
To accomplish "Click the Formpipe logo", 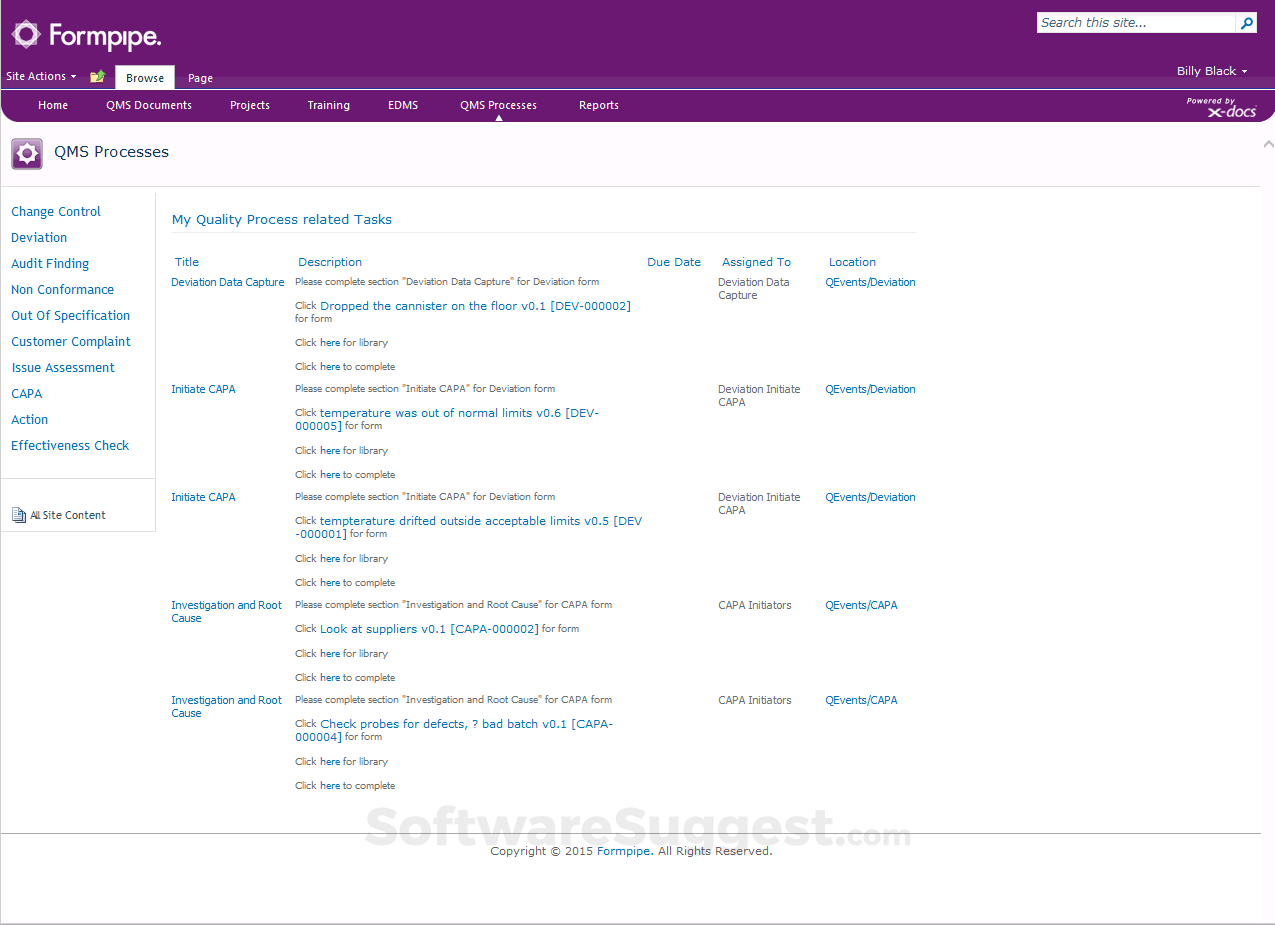I will tap(86, 34).
